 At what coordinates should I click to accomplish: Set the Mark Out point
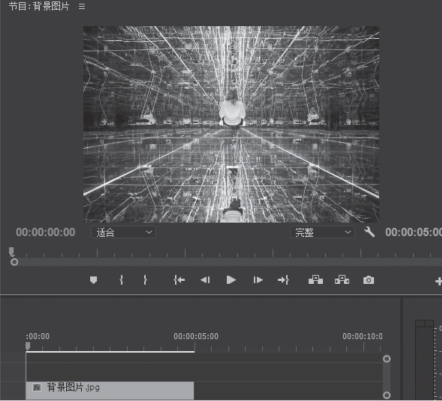(145, 280)
